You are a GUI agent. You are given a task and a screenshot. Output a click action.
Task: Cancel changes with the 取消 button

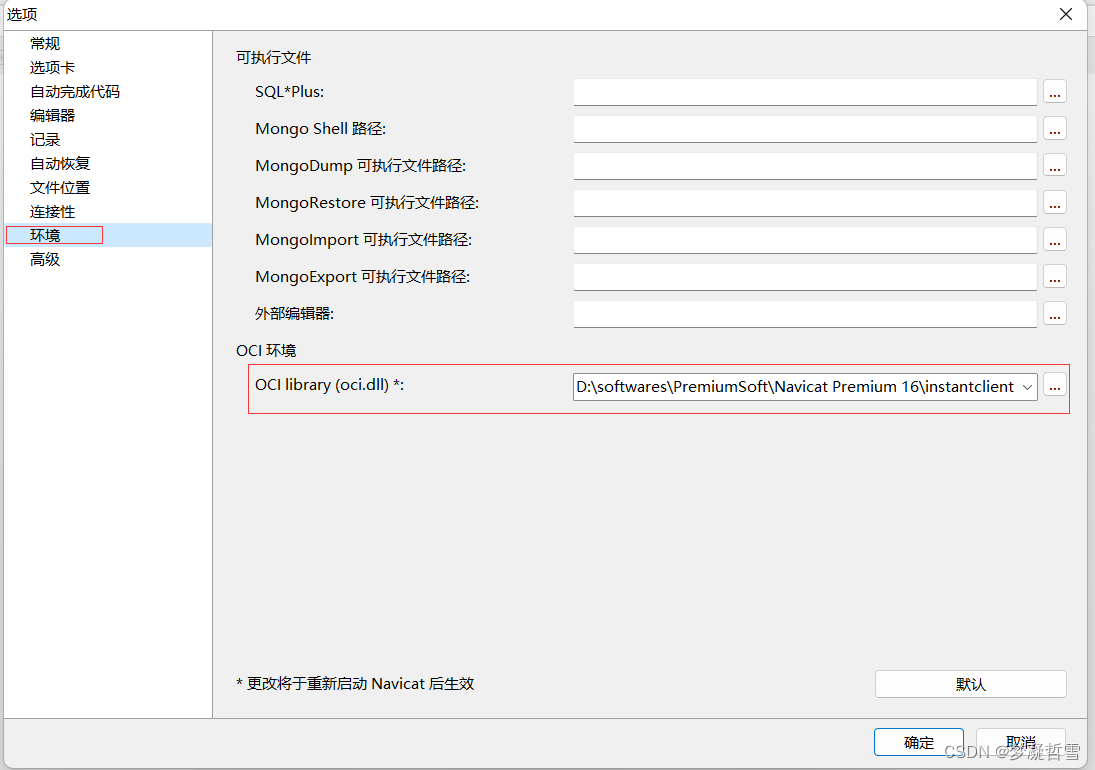[x=1021, y=742]
